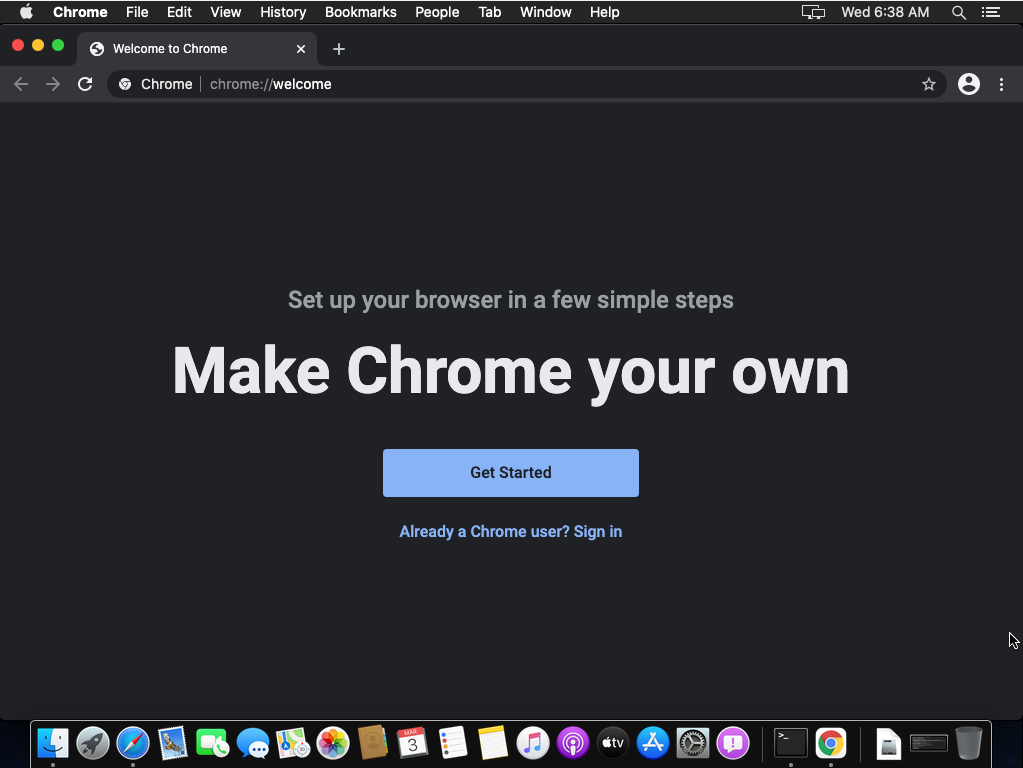The height and width of the screenshot is (768, 1023).
Task: Select the Welcome to Chrome tab
Action: click(196, 49)
